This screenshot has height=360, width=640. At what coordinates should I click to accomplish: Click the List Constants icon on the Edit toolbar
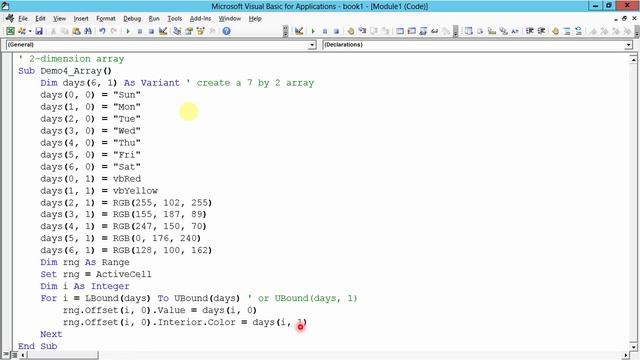pyautogui.click(x=480, y=31)
